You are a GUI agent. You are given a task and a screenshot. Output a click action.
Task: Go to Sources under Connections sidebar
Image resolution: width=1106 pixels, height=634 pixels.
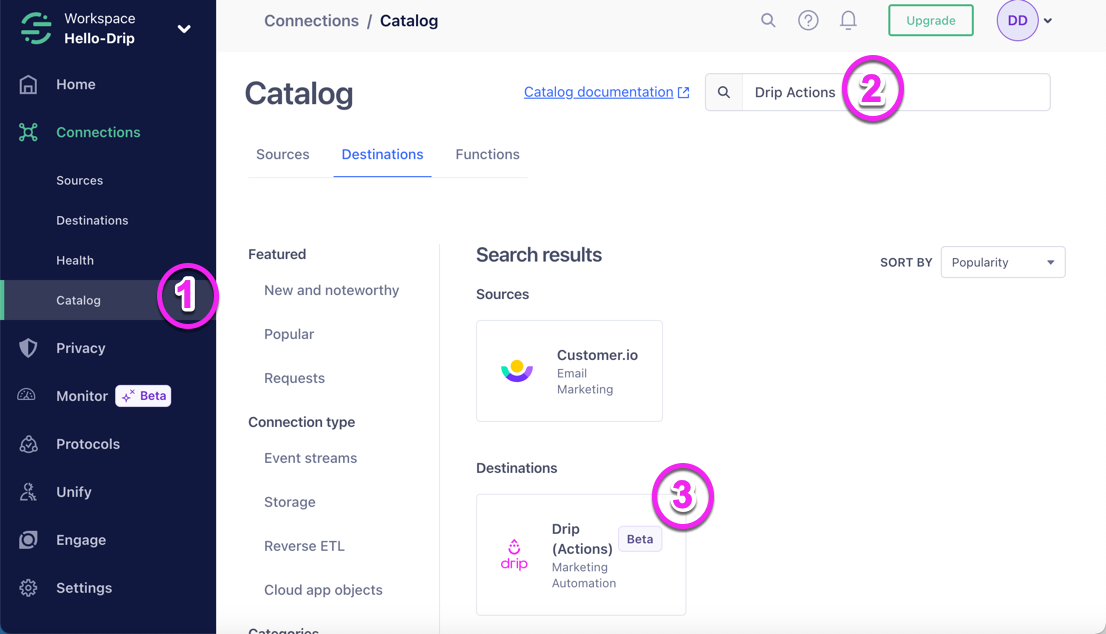pos(80,181)
